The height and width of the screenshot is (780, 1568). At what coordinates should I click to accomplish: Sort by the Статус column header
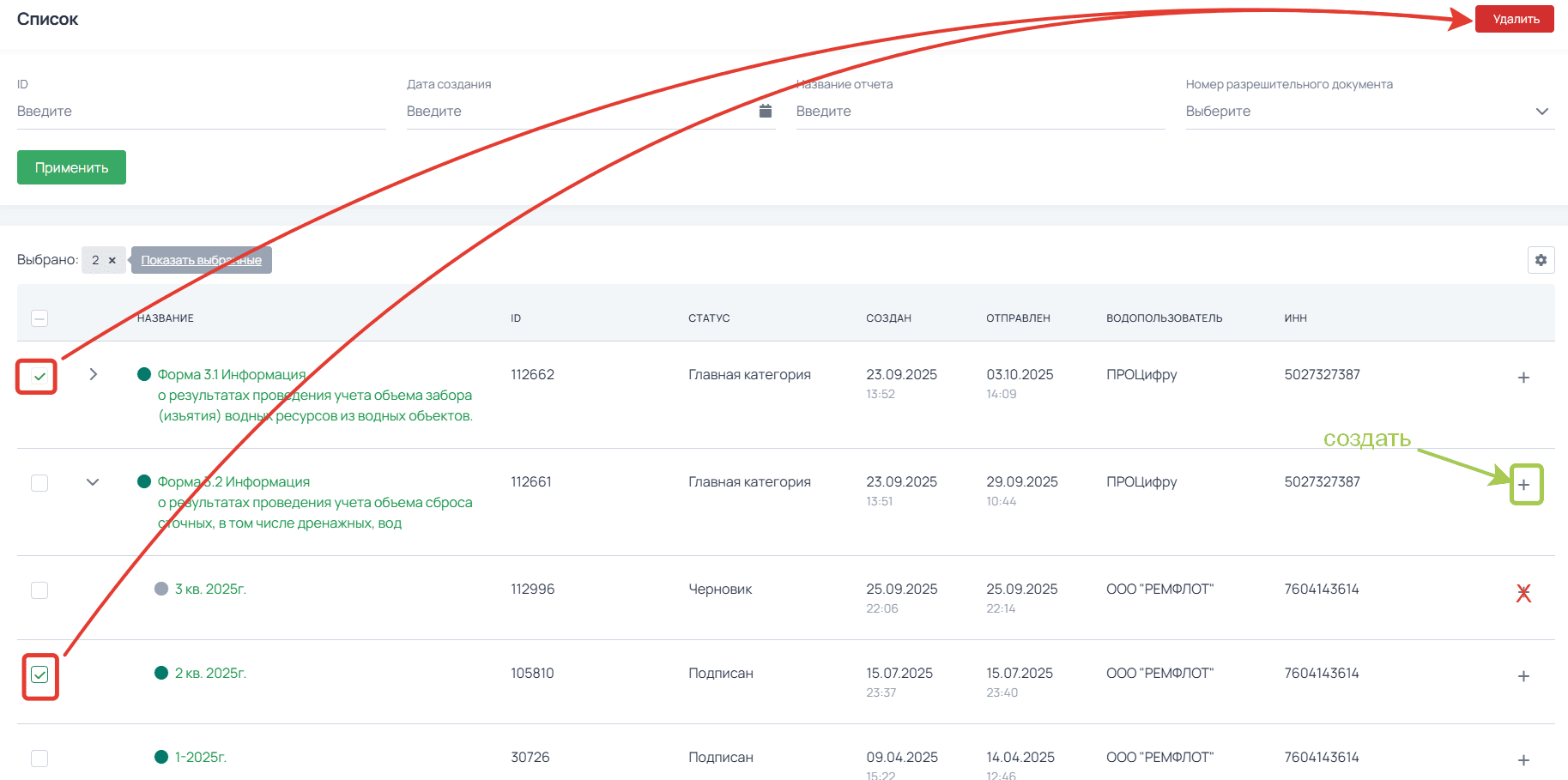(x=709, y=318)
